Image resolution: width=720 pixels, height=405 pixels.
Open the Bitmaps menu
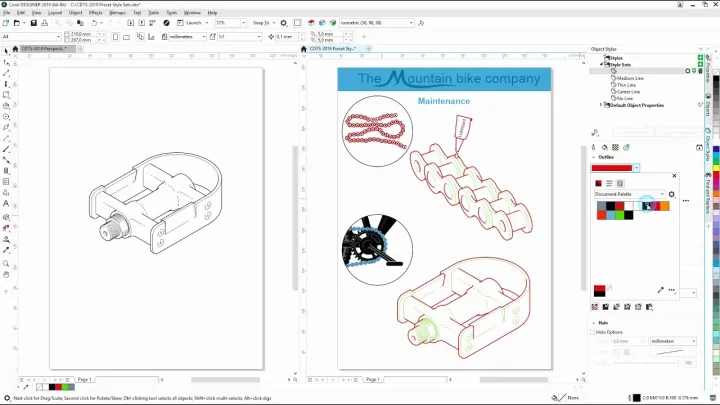coord(118,13)
